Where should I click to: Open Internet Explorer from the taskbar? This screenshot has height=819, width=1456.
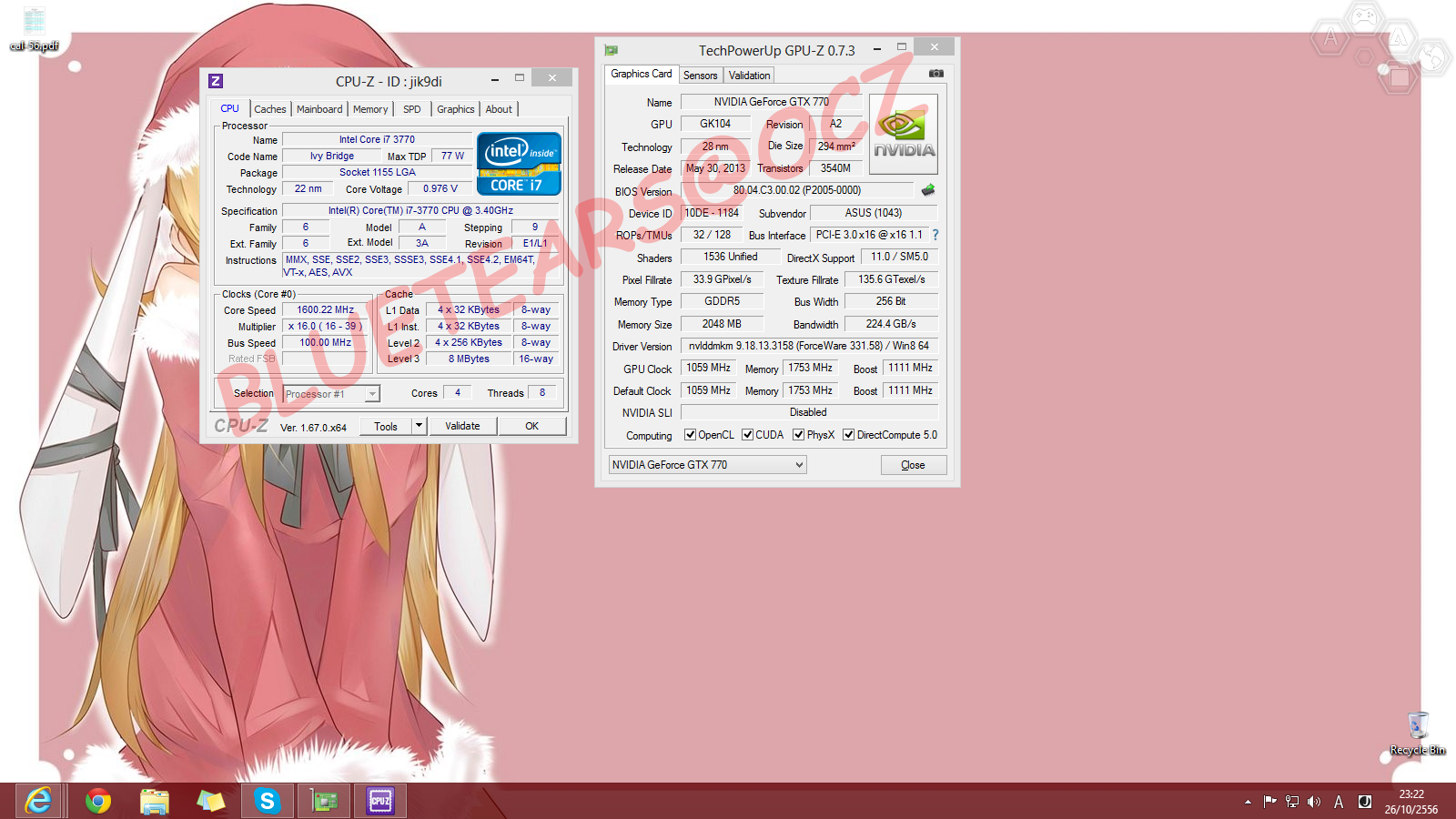pyautogui.click(x=39, y=801)
